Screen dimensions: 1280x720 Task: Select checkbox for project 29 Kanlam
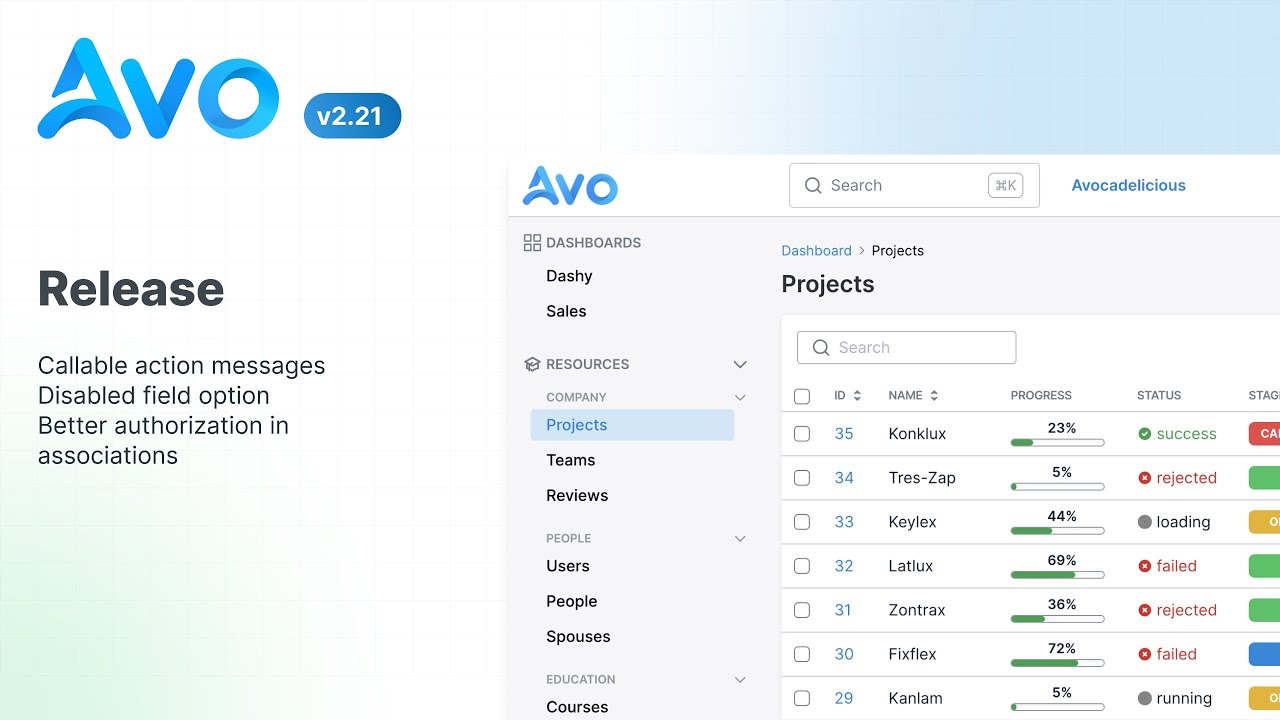(802, 698)
